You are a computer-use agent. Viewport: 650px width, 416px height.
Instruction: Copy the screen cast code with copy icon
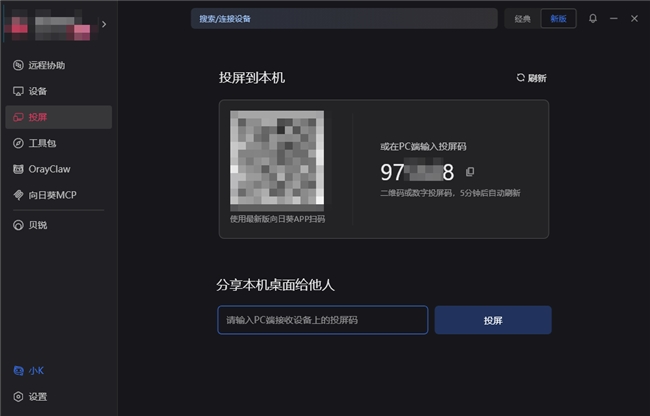coord(470,172)
